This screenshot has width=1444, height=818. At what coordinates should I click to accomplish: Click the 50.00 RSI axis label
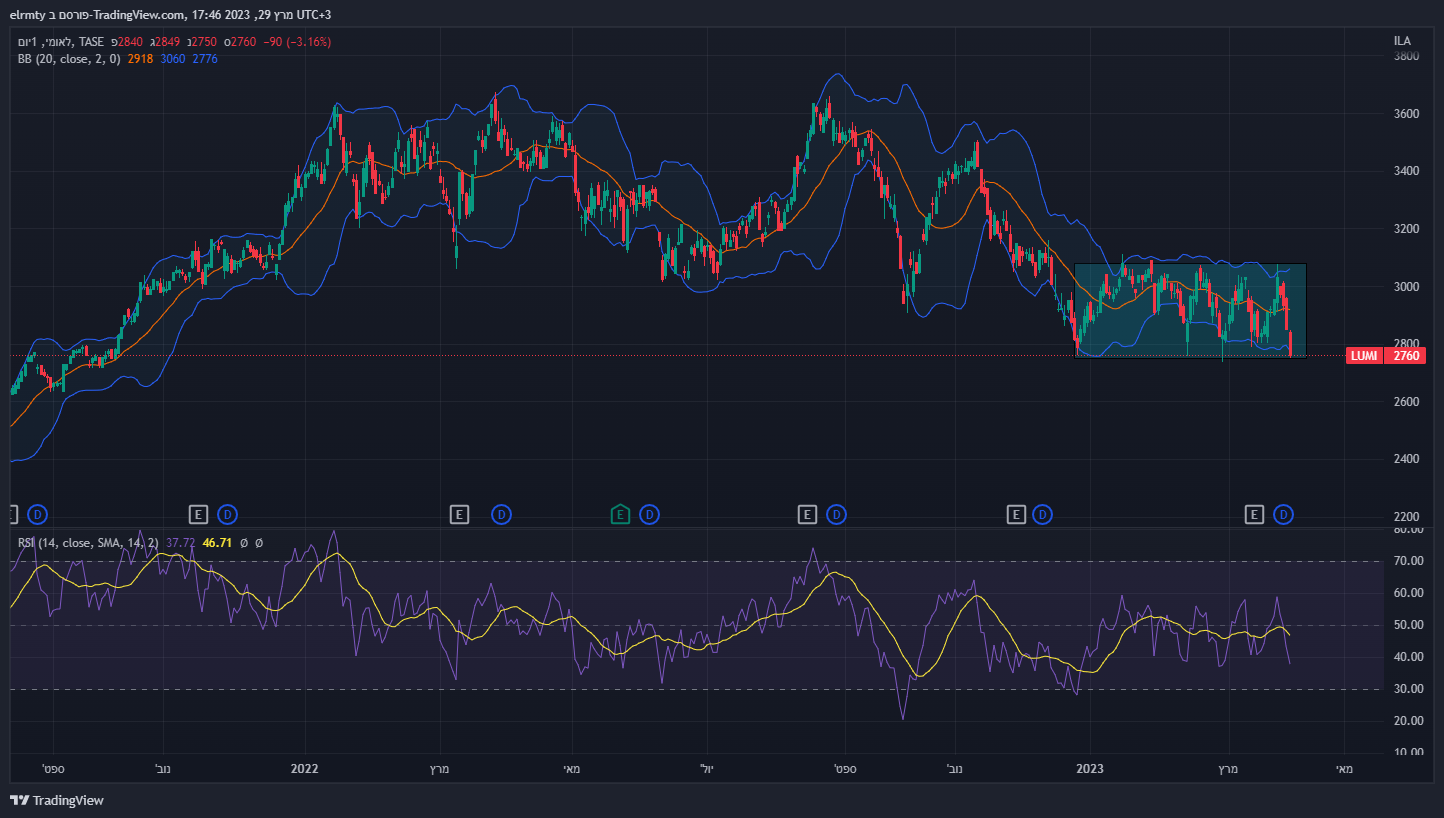click(x=1408, y=625)
